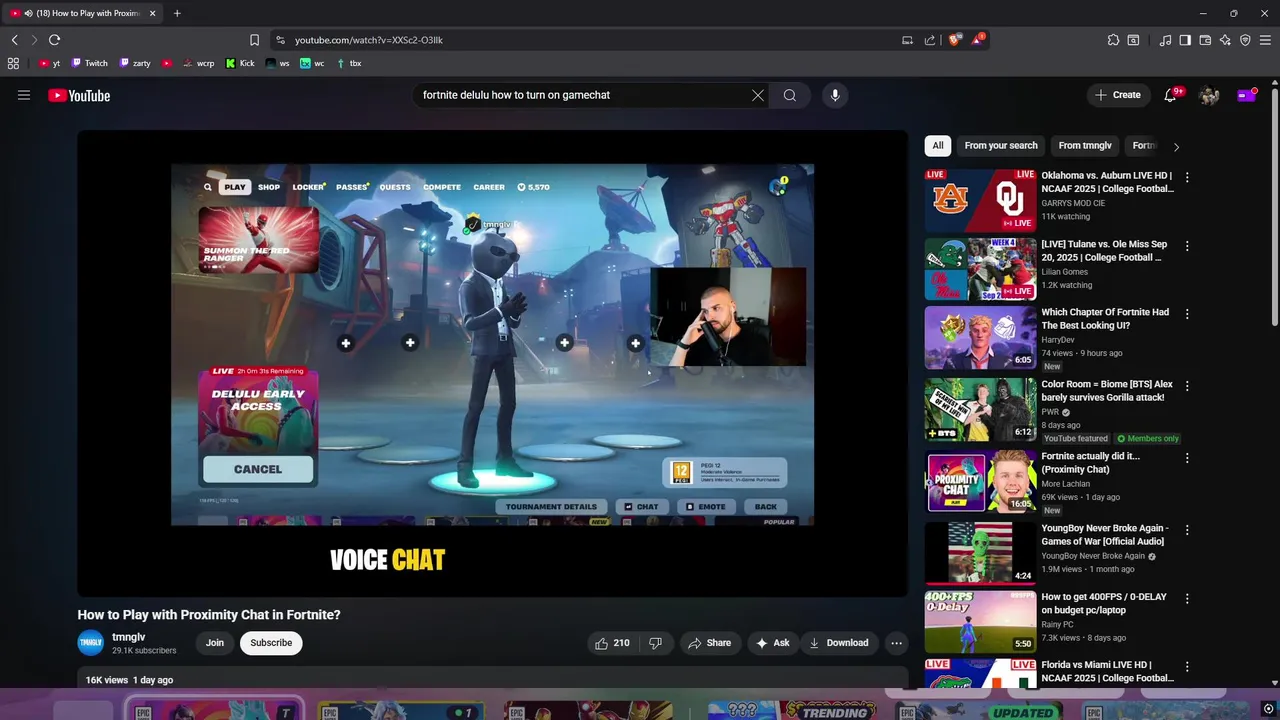1280x720 pixels.
Task: Click the browser address bar URL
Action: pyautogui.click(x=369, y=40)
